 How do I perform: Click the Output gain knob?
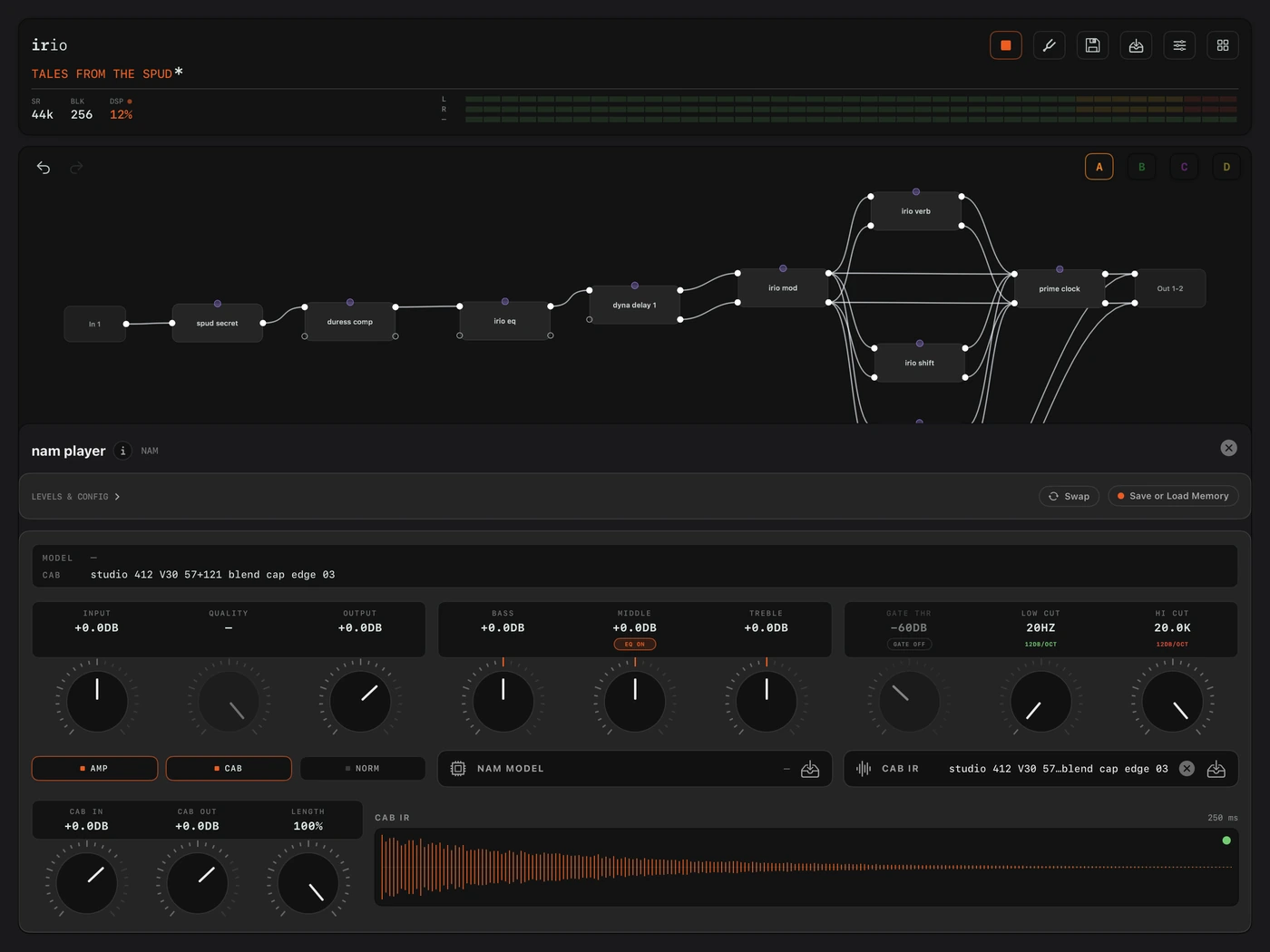pyautogui.click(x=360, y=701)
